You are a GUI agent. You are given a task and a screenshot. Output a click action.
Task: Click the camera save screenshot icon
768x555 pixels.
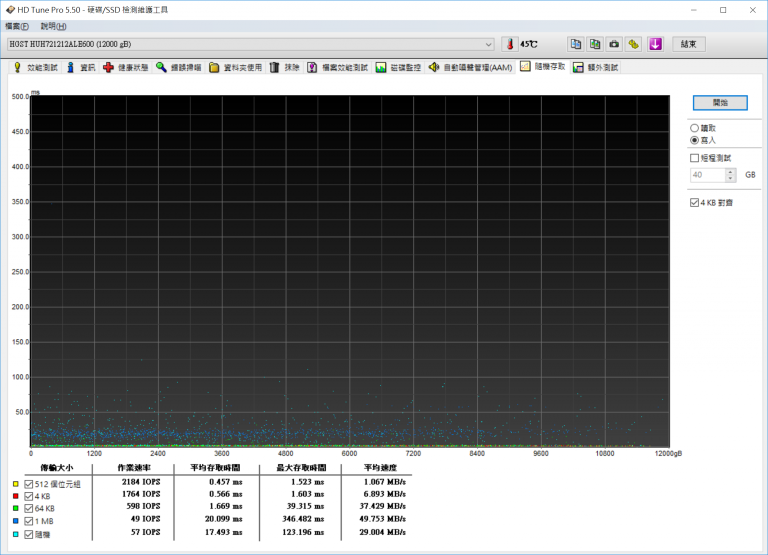coord(614,44)
